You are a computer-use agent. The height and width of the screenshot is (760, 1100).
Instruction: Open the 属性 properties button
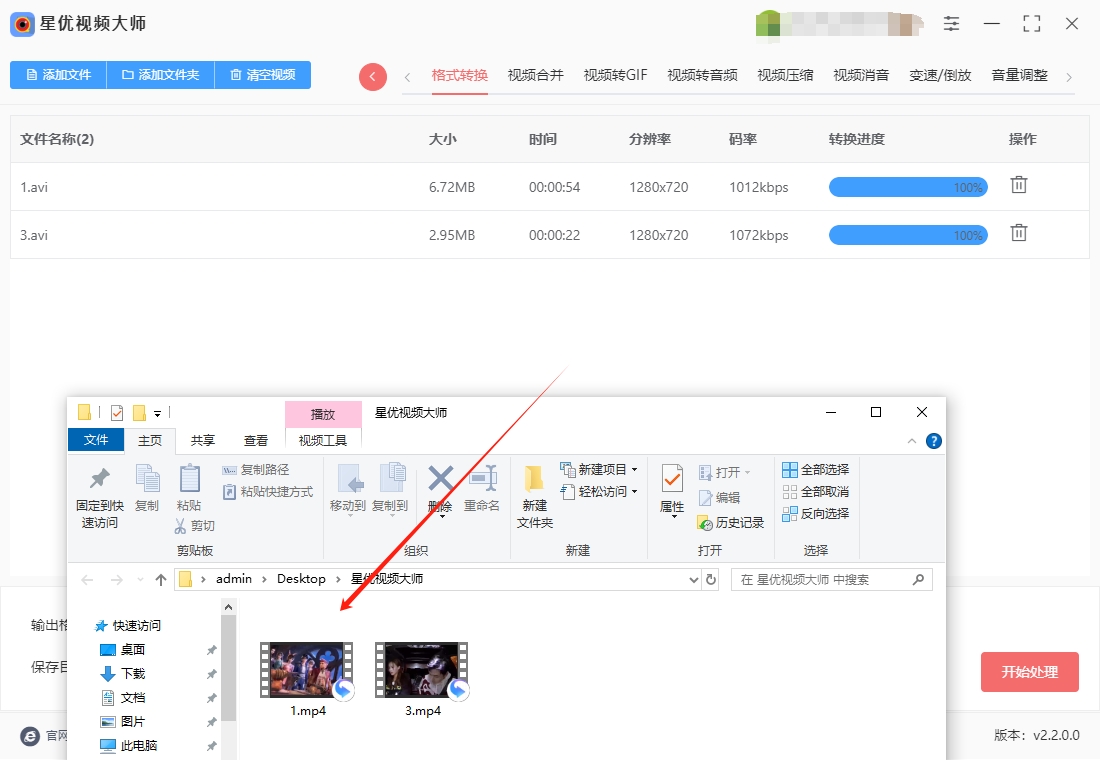672,490
